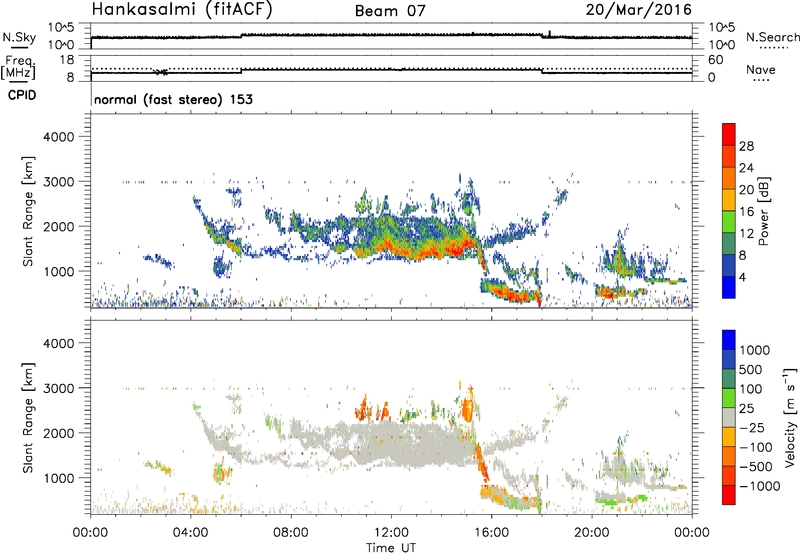
Task: Click the "-100" velocity colorbar value
Action: 756,447
